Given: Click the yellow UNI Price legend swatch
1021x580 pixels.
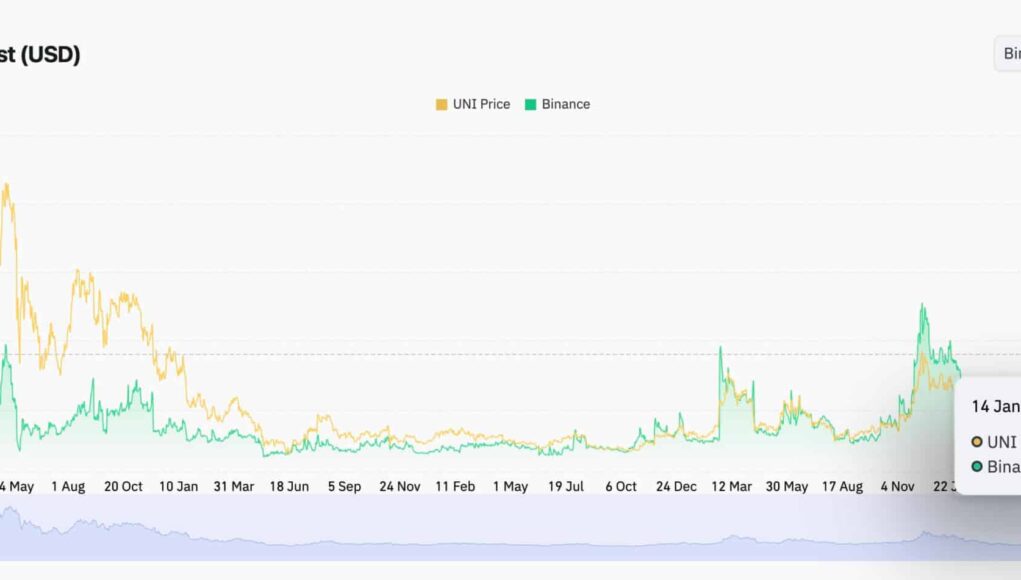Looking at the screenshot, I should click(442, 104).
